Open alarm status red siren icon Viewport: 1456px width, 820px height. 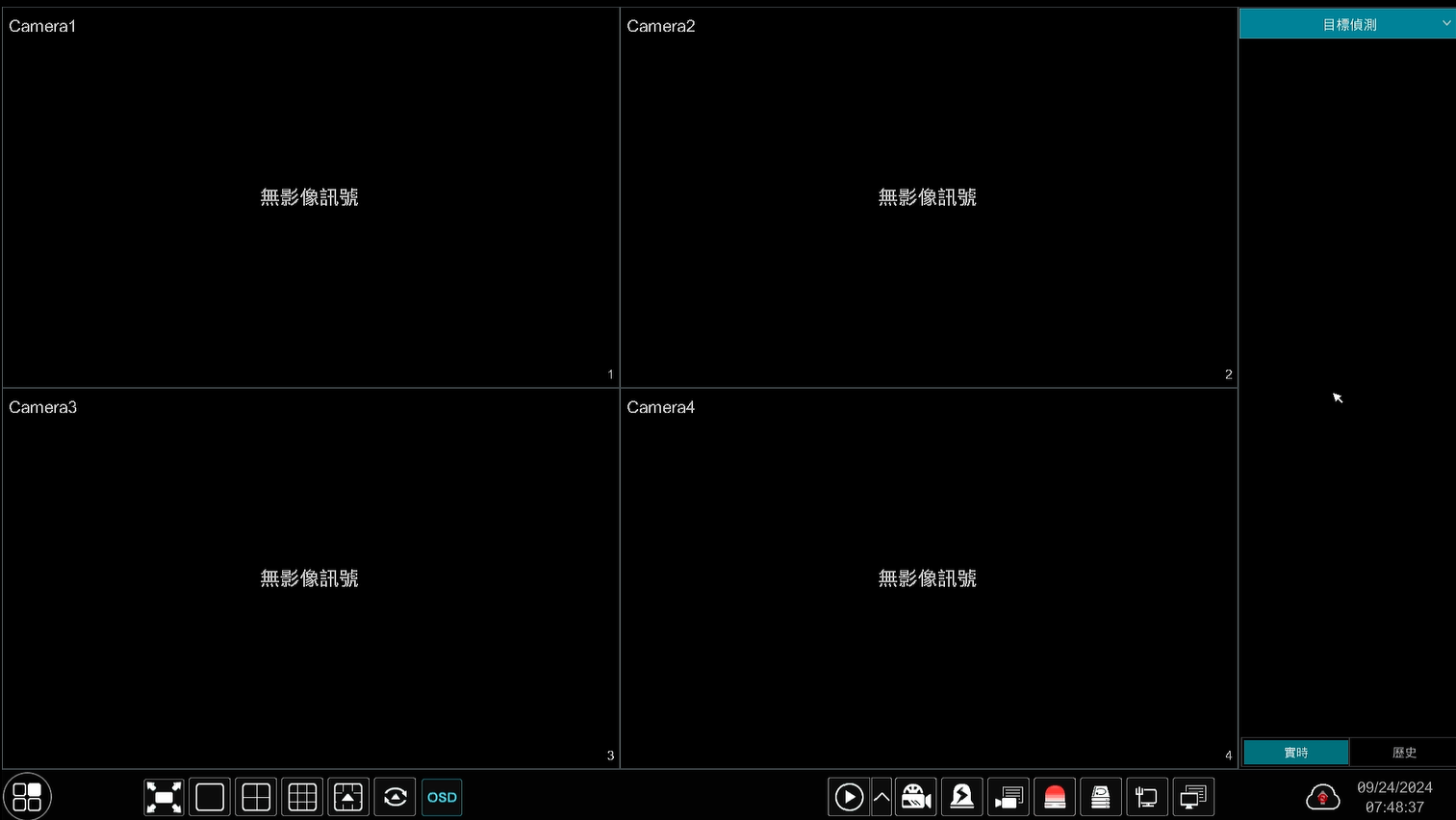pos(1055,797)
